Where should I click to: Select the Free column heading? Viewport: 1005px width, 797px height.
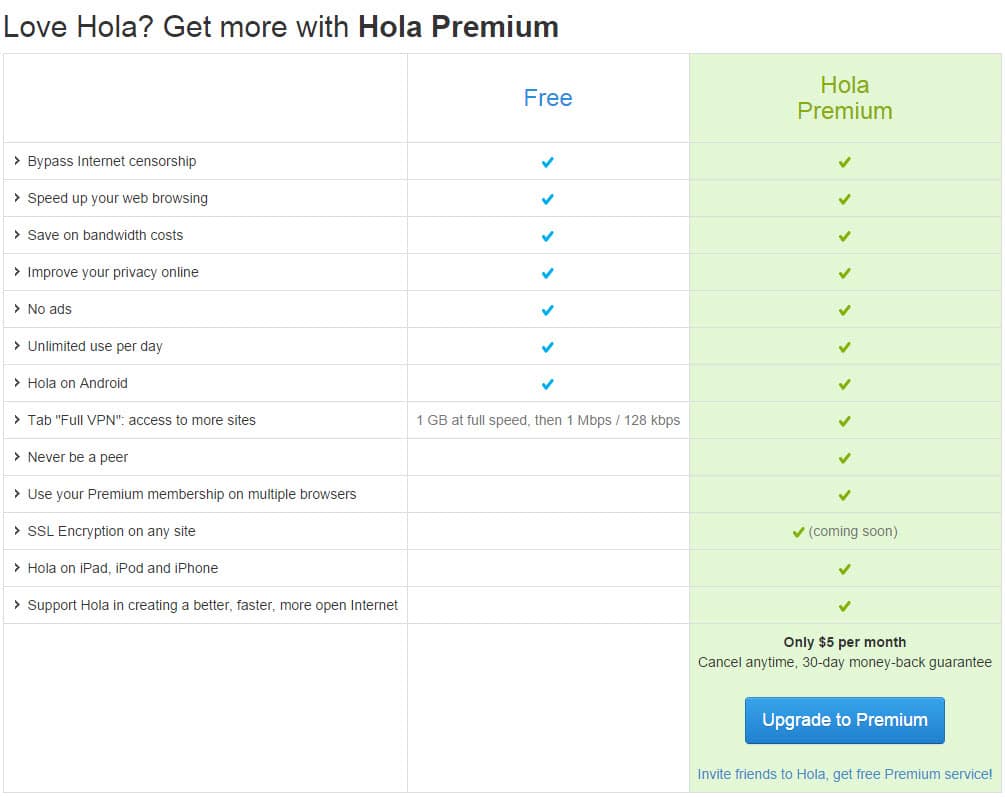tap(548, 98)
